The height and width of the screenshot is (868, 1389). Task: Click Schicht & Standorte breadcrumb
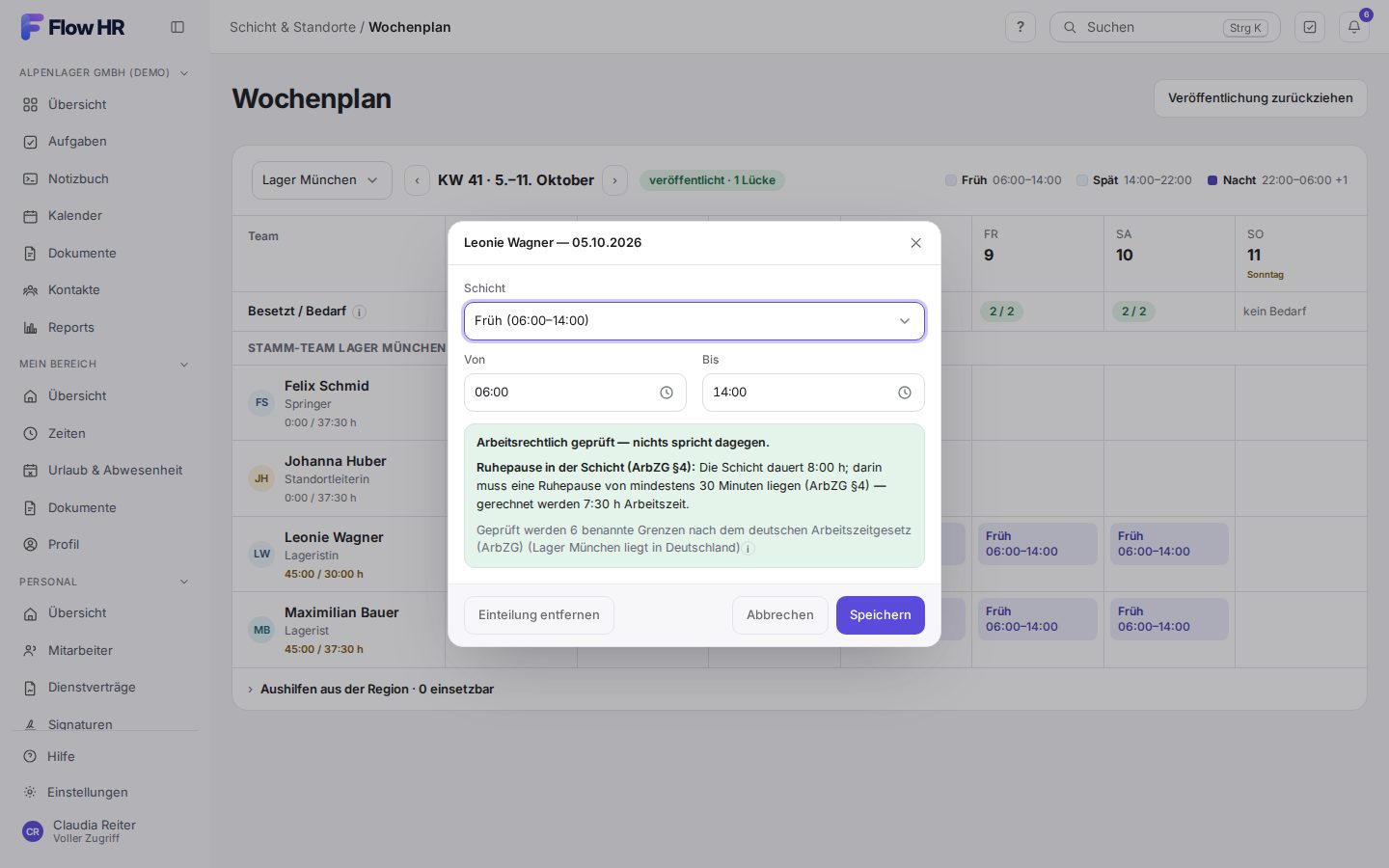pos(292,27)
